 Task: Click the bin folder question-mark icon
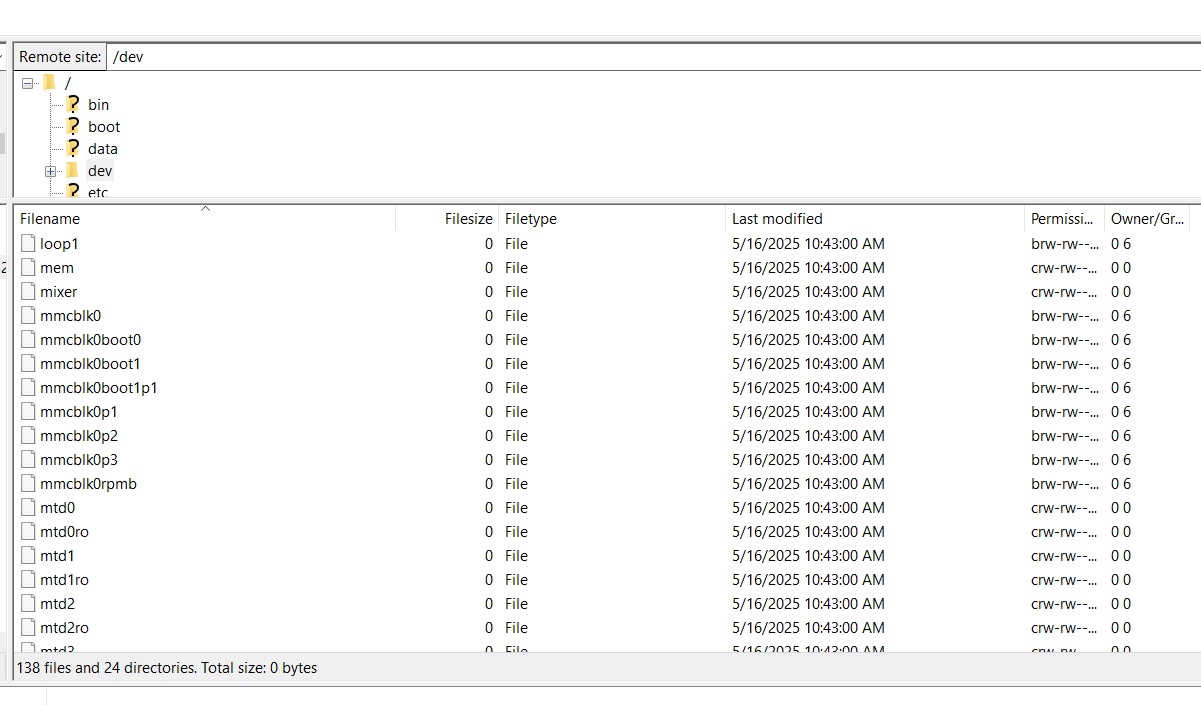coord(72,104)
